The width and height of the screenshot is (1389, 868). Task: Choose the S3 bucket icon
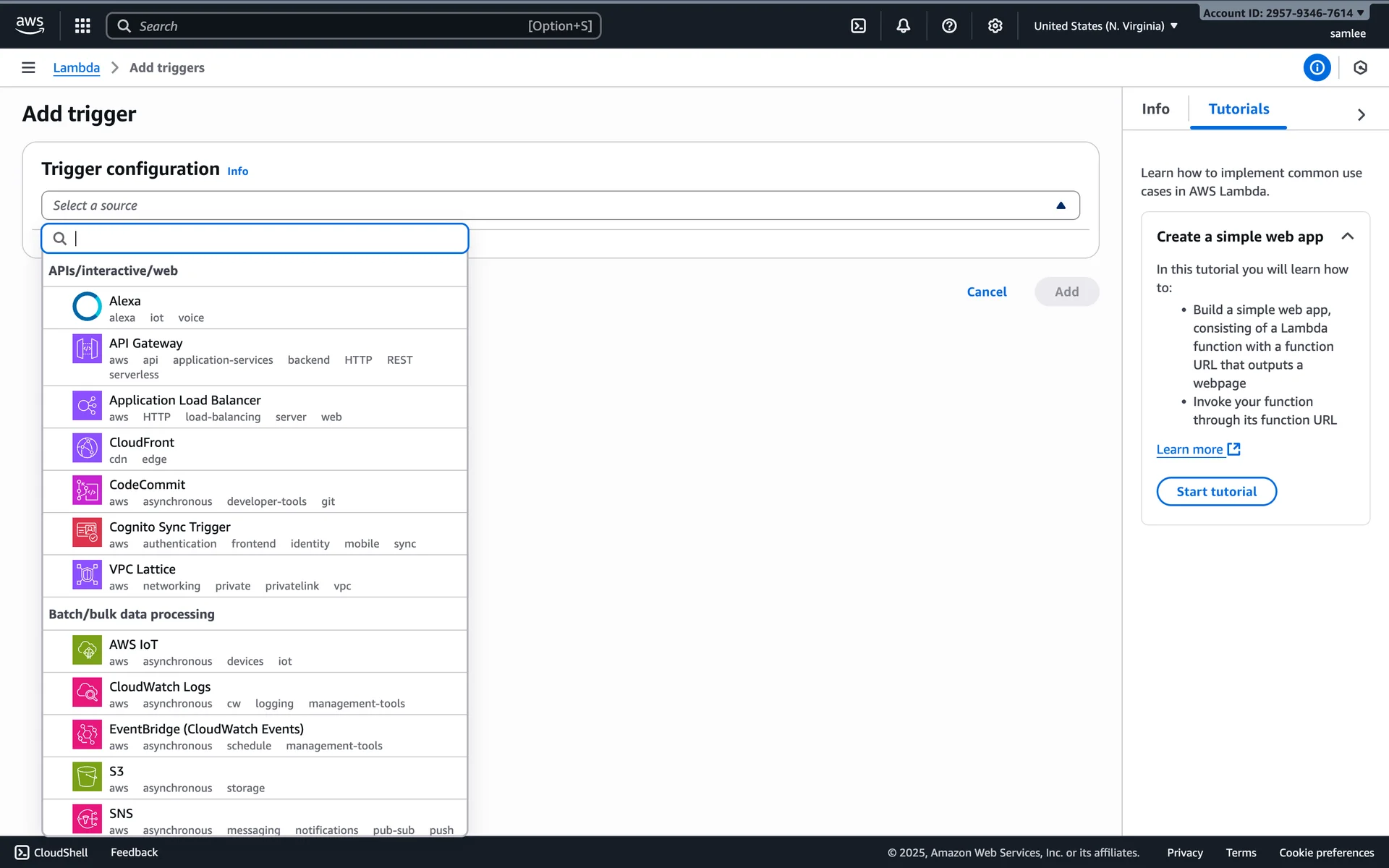tap(87, 777)
